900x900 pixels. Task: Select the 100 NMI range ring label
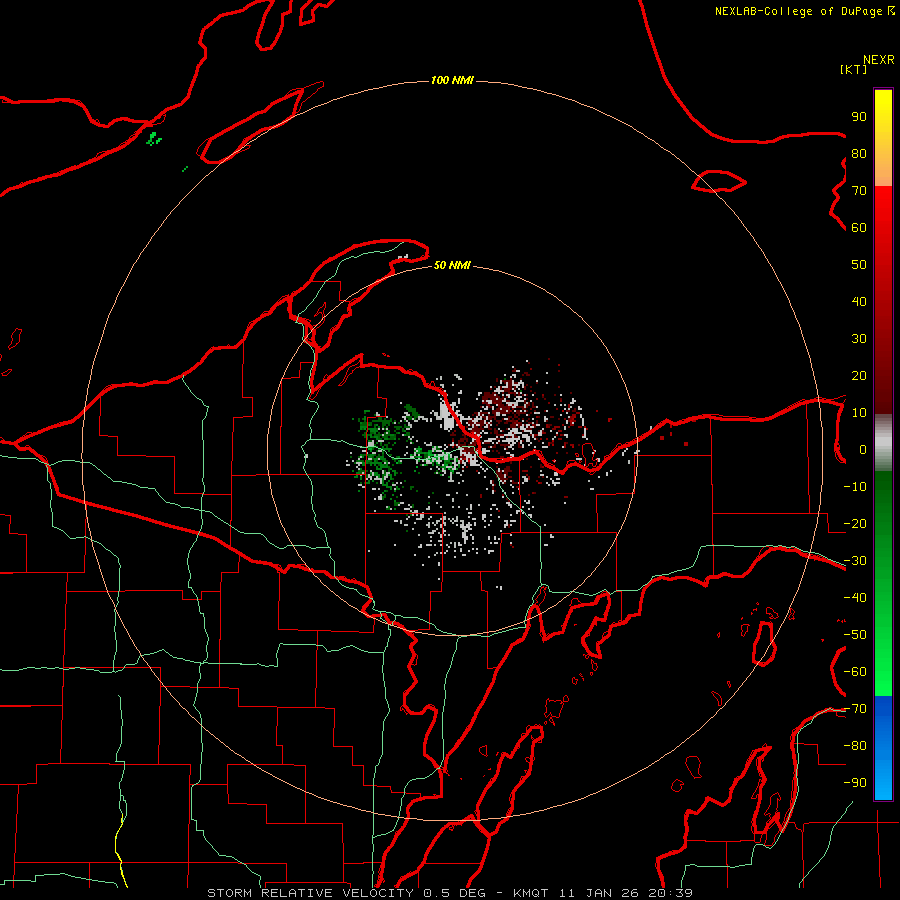tap(452, 80)
